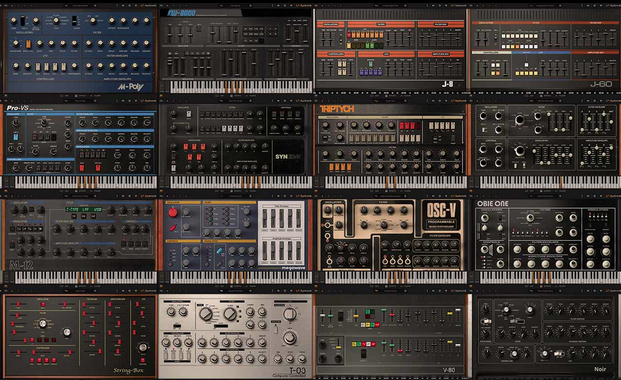Click the TRIPTYCH orange logo
Image resolution: width=621 pixels, height=380 pixels.
pyautogui.click(x=337, y=109)
